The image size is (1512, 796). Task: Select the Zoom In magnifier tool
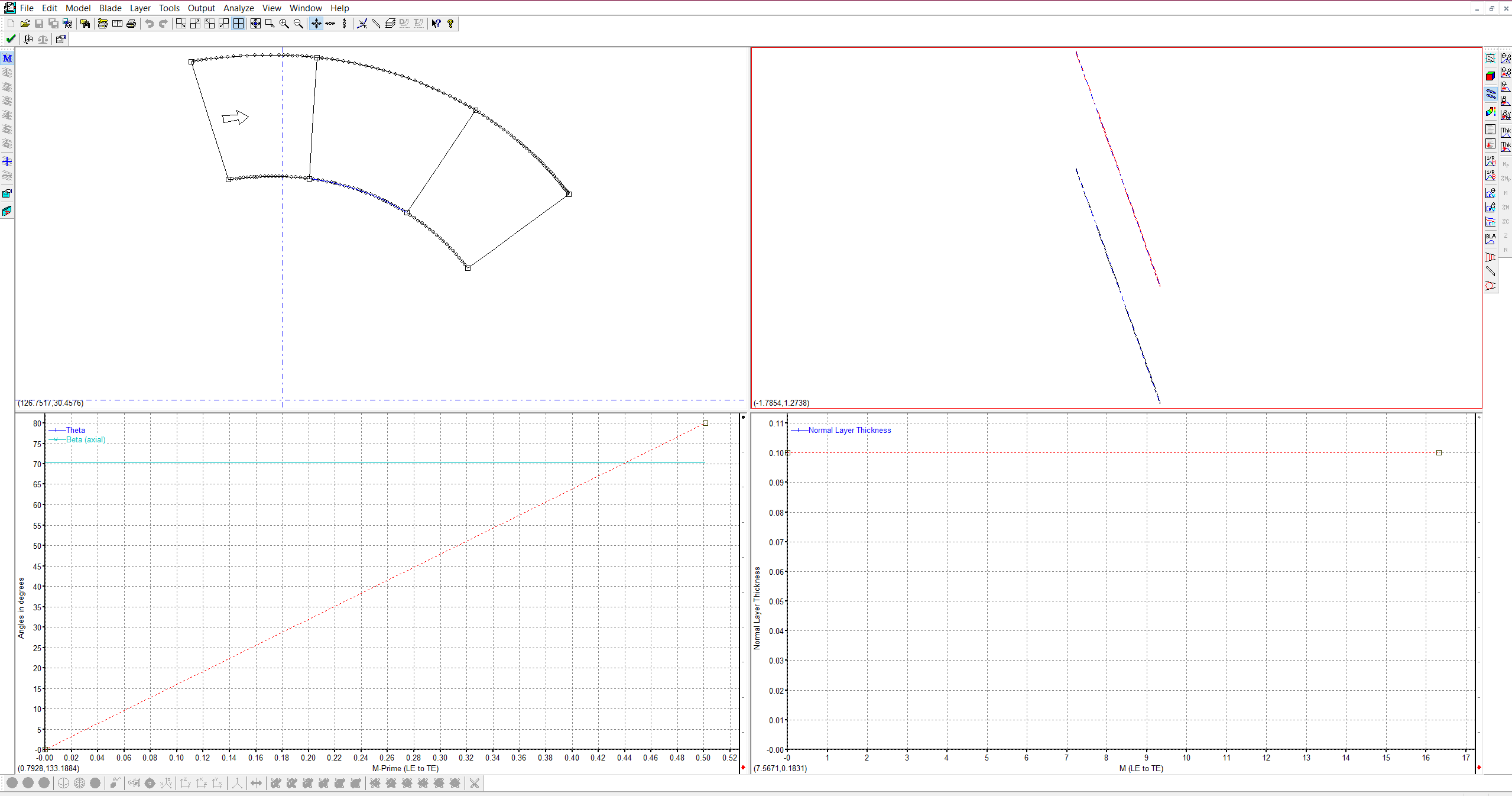284,24
